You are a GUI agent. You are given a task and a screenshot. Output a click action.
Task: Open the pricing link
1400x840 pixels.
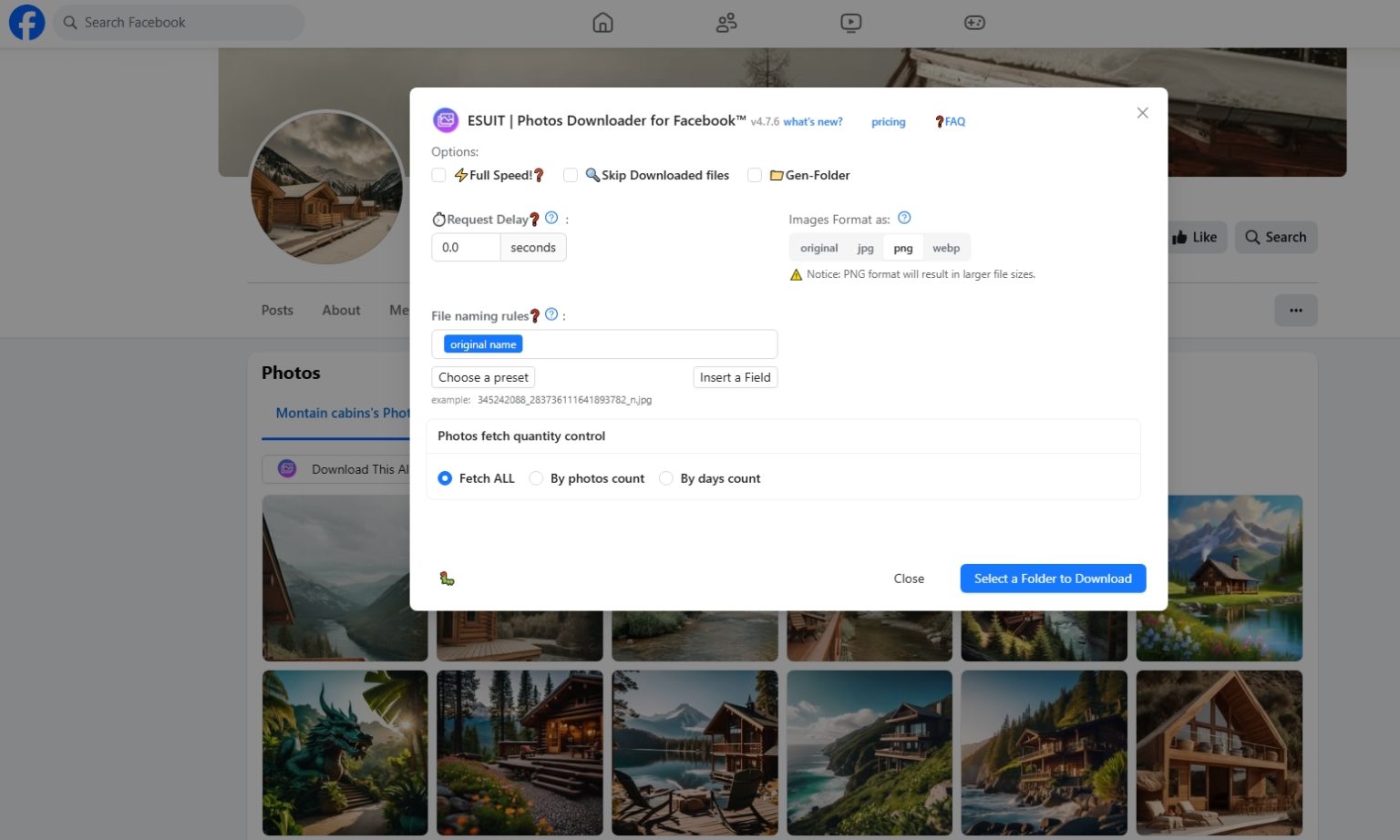pyautogui.click(x=888, y=121)
